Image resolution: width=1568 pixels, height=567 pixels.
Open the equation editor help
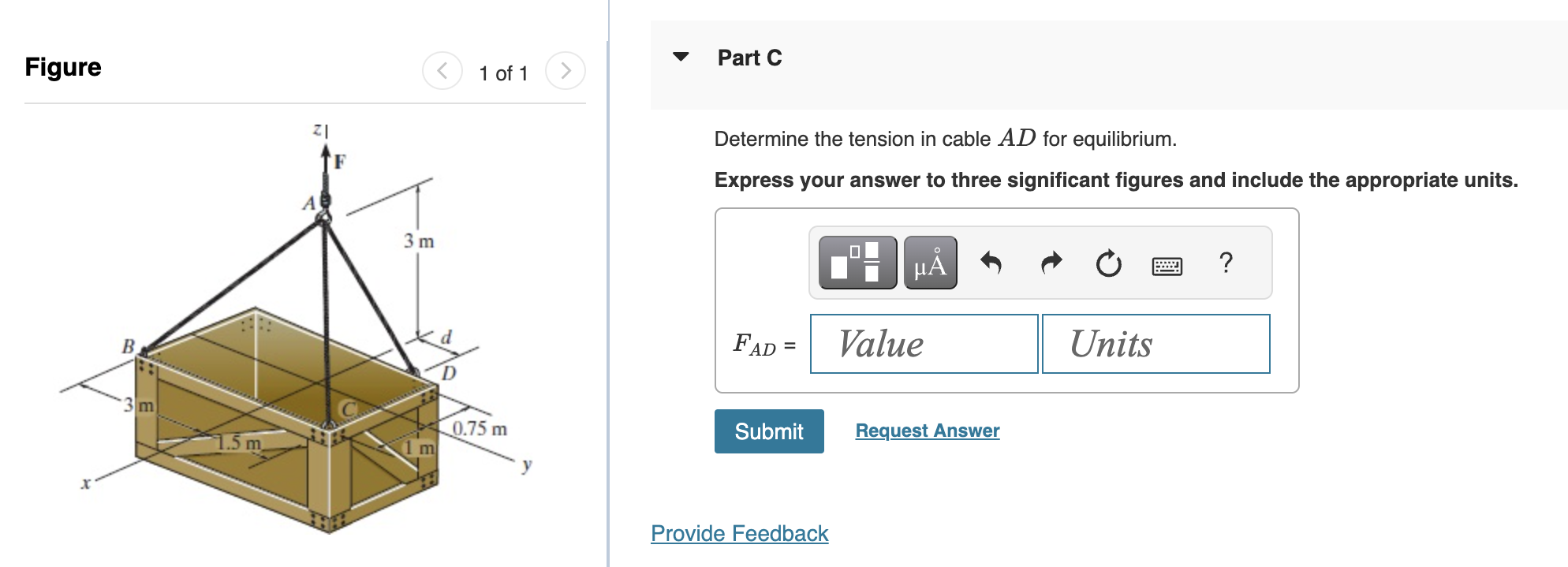[x=1225, y=263]
